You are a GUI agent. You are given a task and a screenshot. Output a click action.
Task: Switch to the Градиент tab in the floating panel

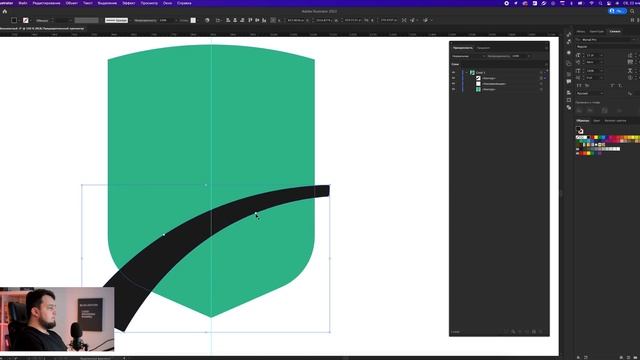[x=483, y=48]
